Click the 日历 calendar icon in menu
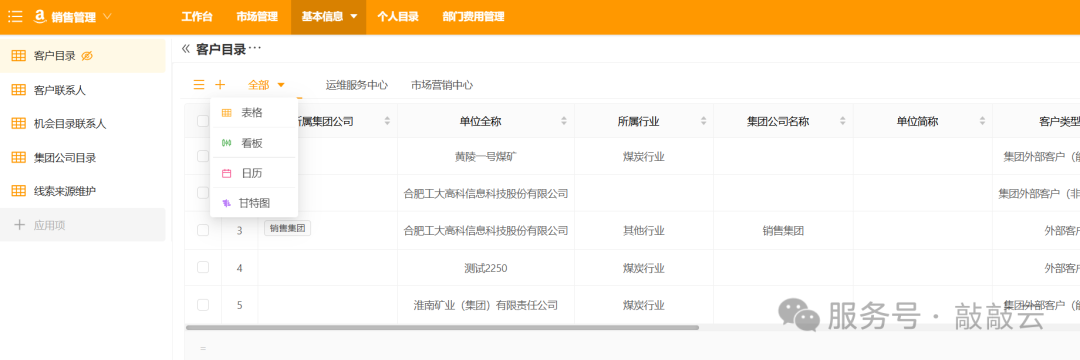This screenshot has width=1080, height=360. point(227,173)
